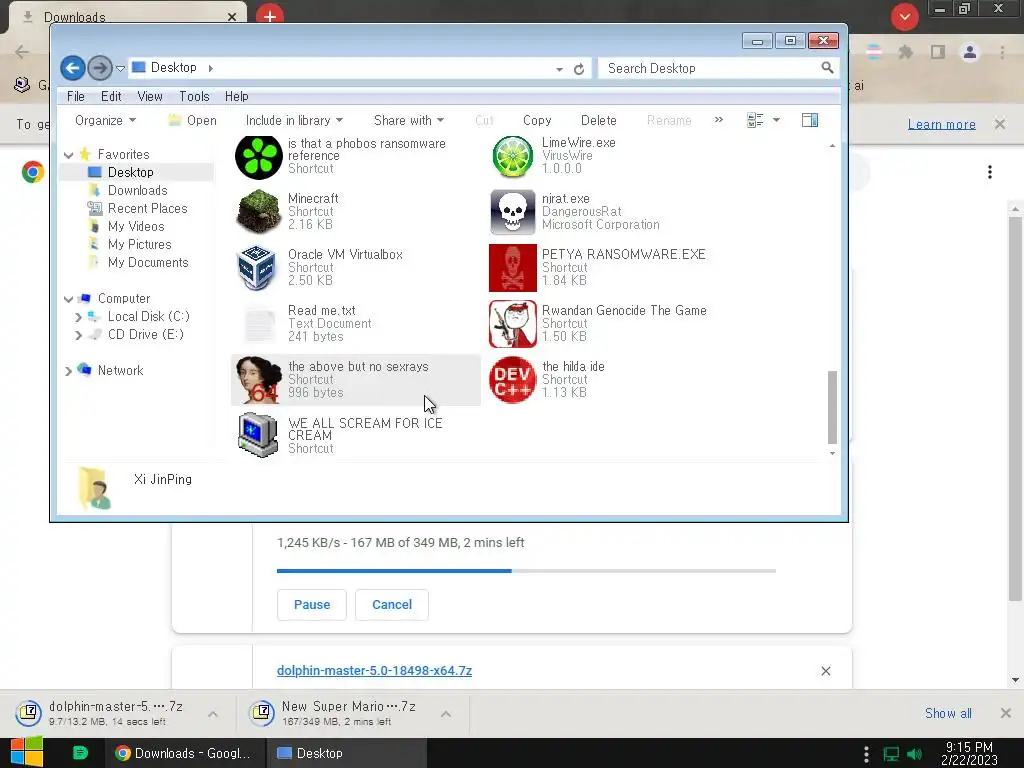Select Recent Places in Favorites

pos(147,209)
